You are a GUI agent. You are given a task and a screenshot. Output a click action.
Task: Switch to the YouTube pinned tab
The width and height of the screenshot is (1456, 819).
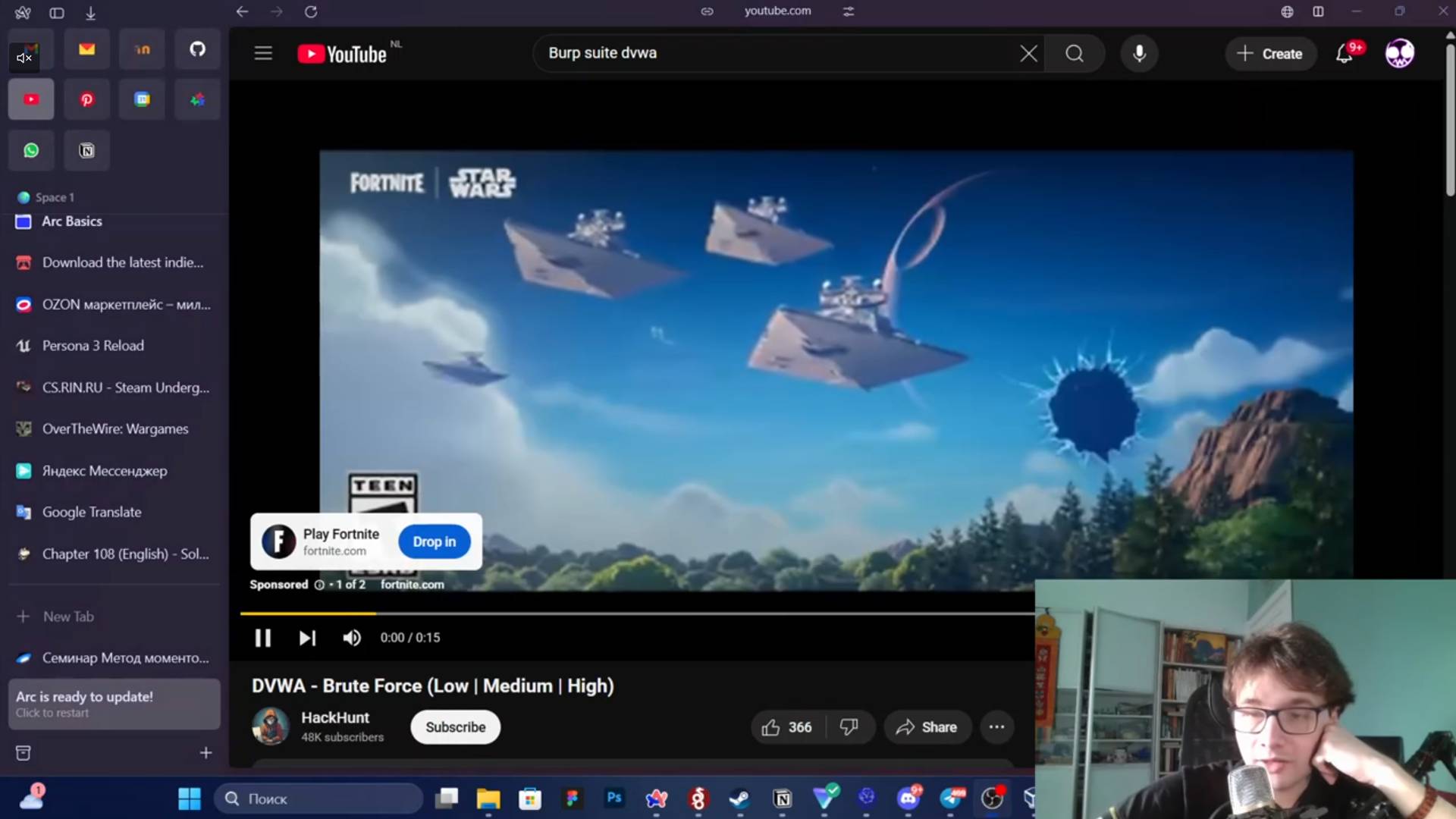click(x=31, y=99)
